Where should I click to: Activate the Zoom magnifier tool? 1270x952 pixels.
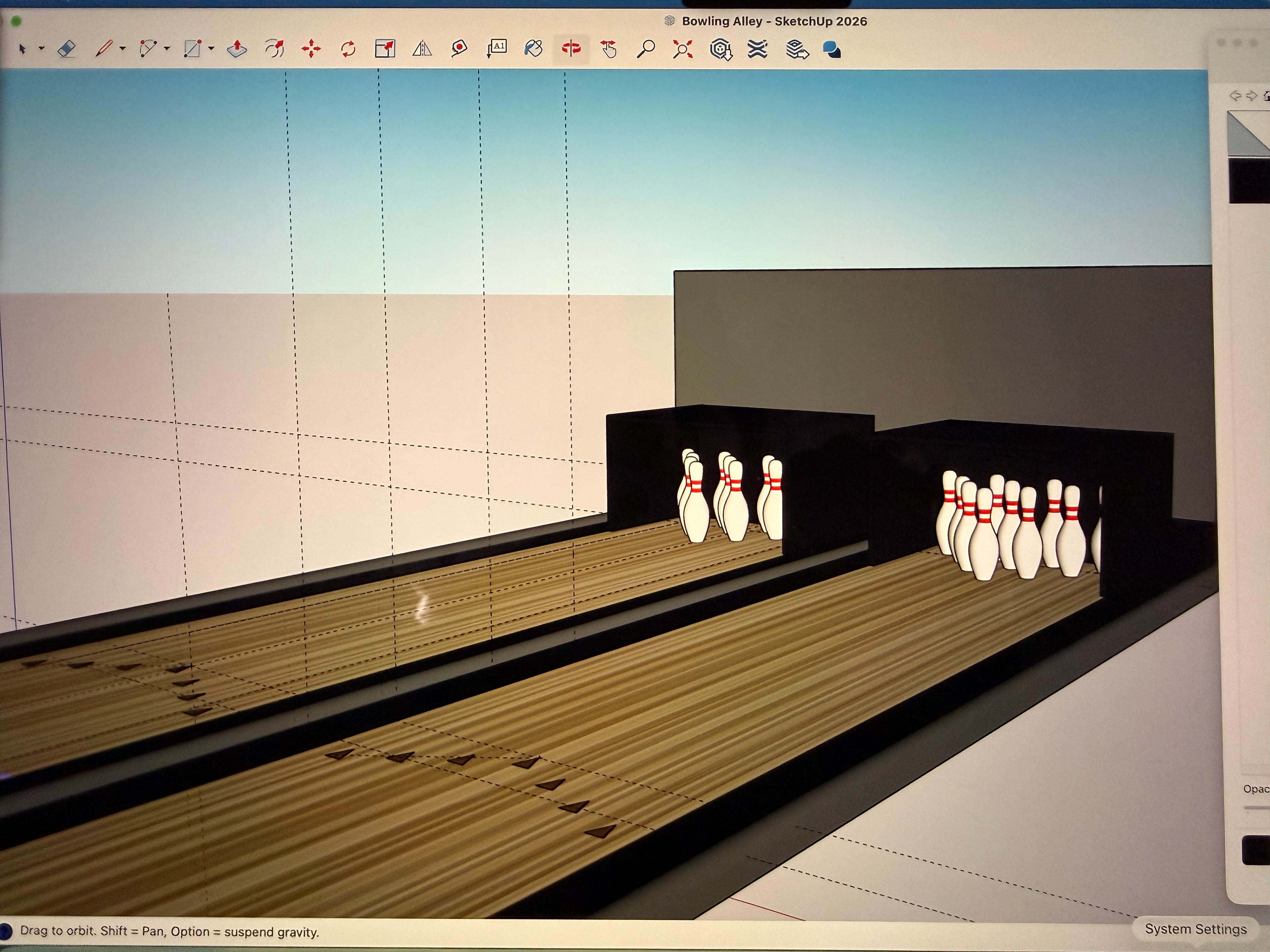645,49
